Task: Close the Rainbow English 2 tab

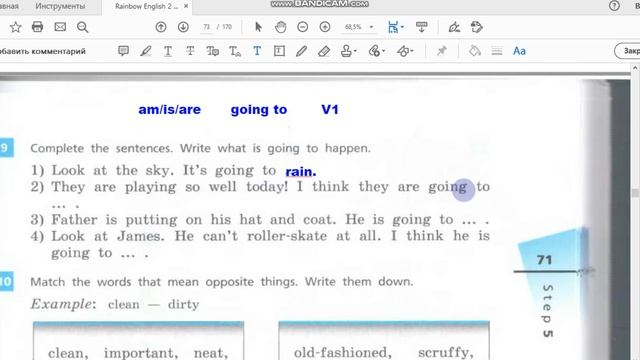Action: coord(186,6)
